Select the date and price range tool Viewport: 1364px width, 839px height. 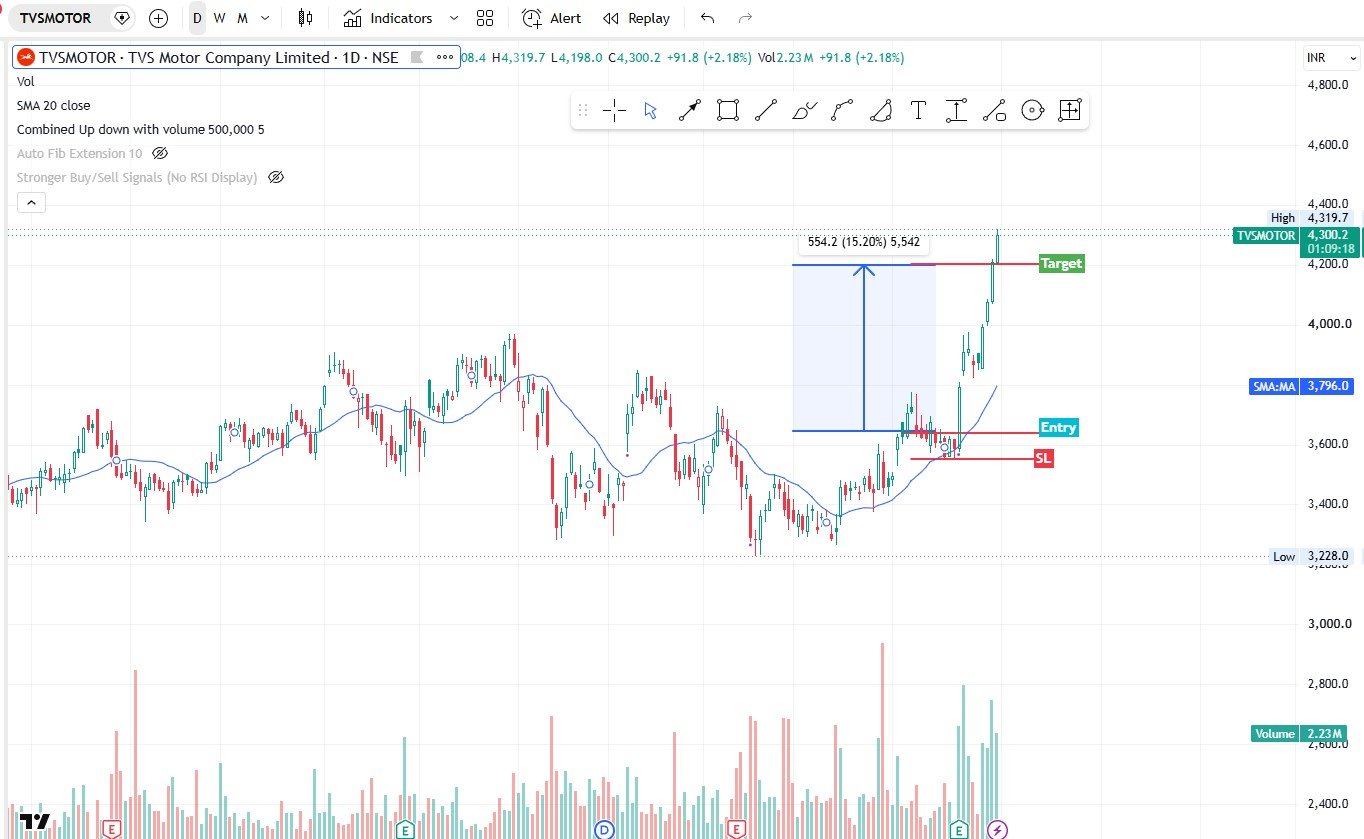click(x=1070, y=111)
